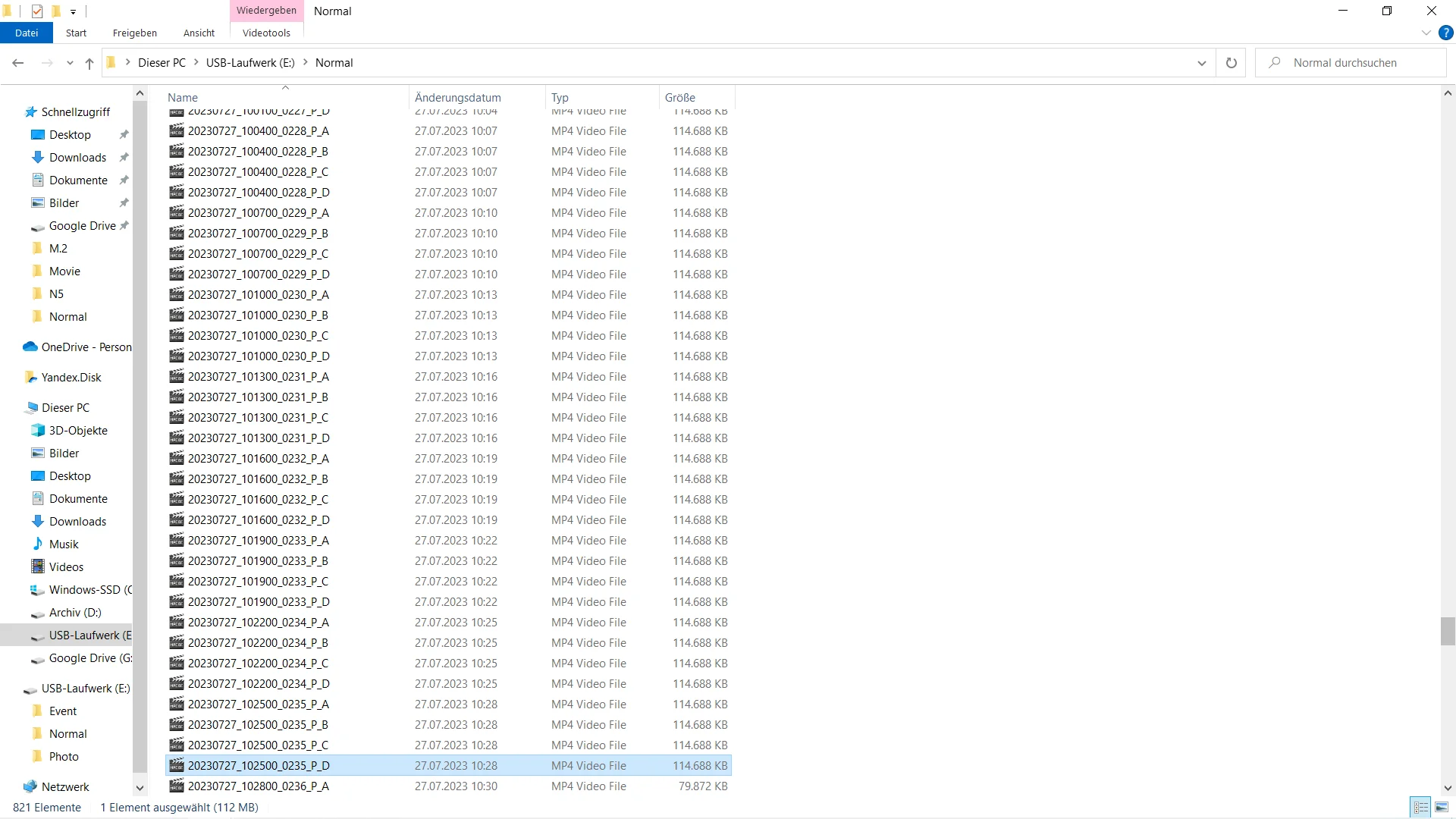Viewport: 1456px width, 819px height.
Task: Open the M.2 folder in Schnellzugriff
Action: 58,248
